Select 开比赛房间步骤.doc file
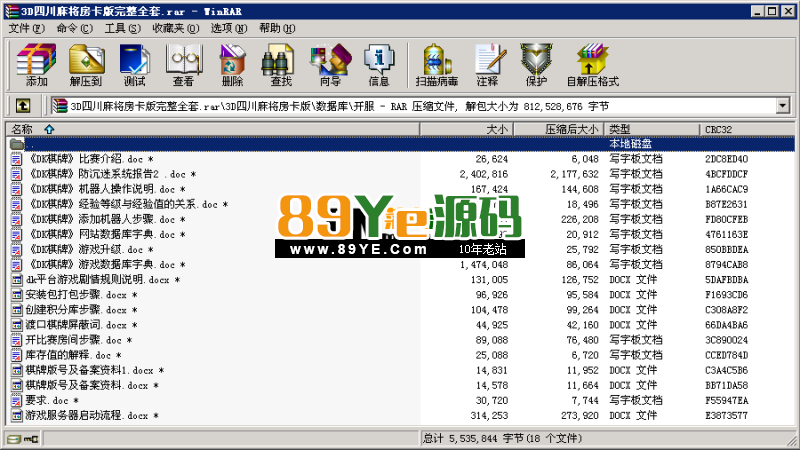 coord(79,340)
